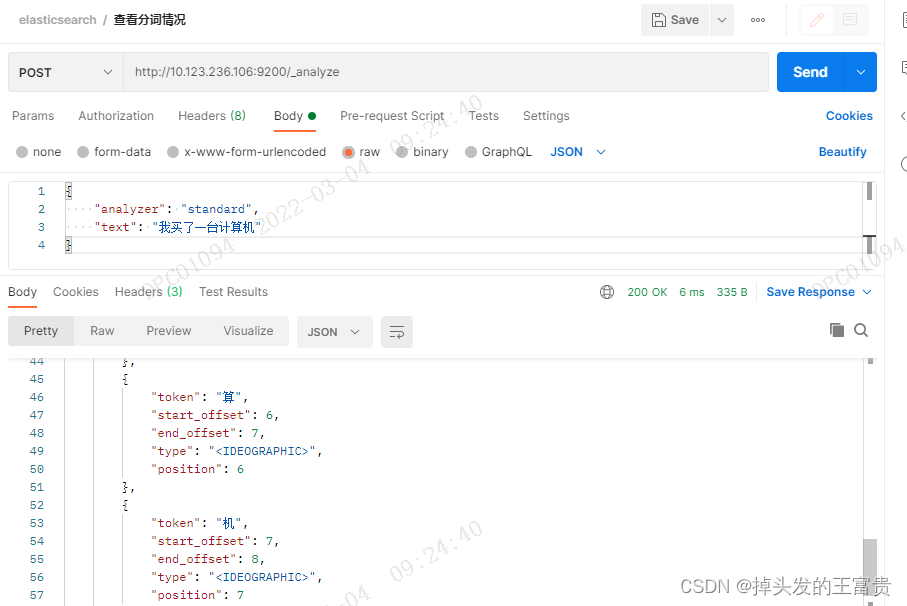Click the 200 OK status text
Image resolution: width=907 pixels, height=606 pixels.
click(647, 293)
